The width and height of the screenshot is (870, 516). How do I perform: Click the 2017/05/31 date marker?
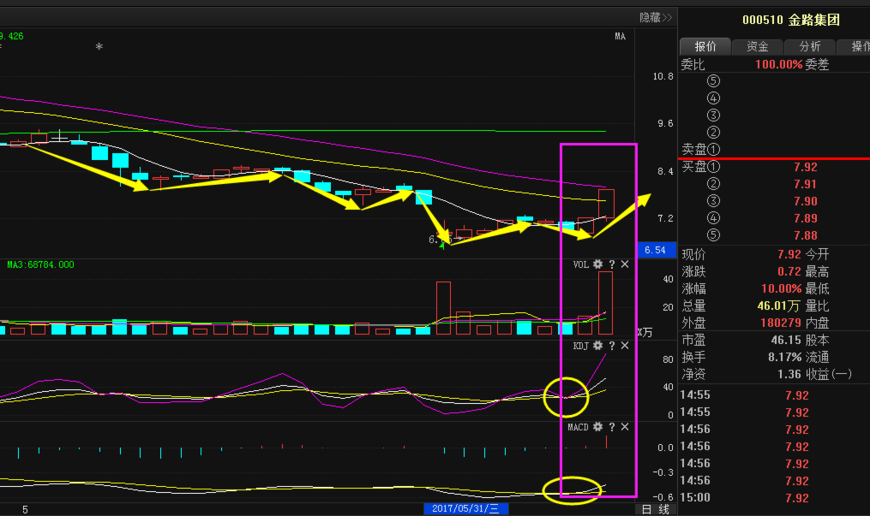tap(466, 509)
